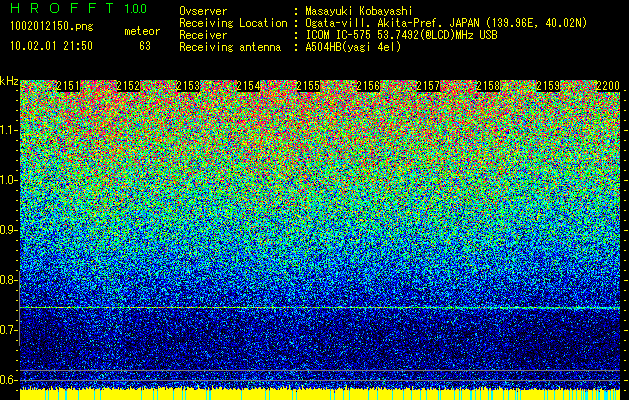This screenshot has height=400, width=629.
Task: Click the HROFFT 1.0.0 title text
Action: (78, 8)
